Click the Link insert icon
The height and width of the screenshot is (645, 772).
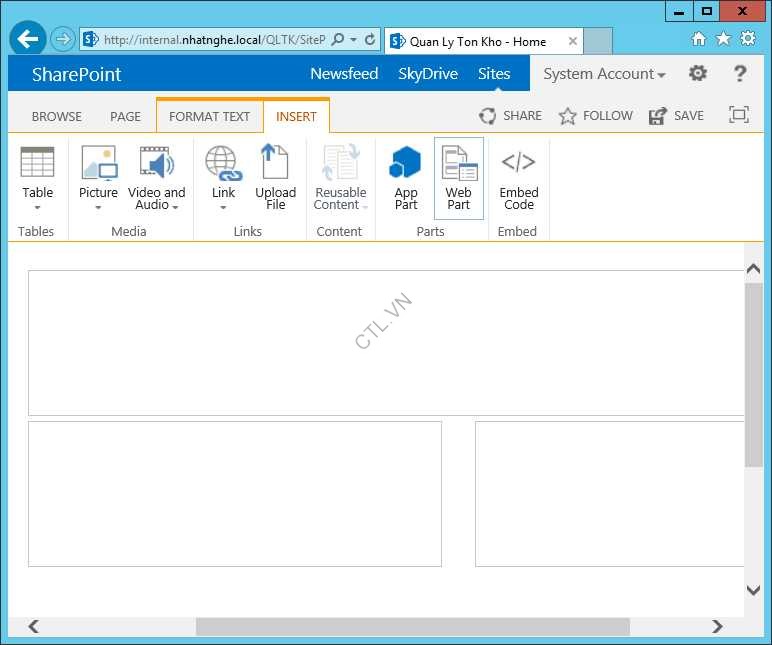[223, 163]
